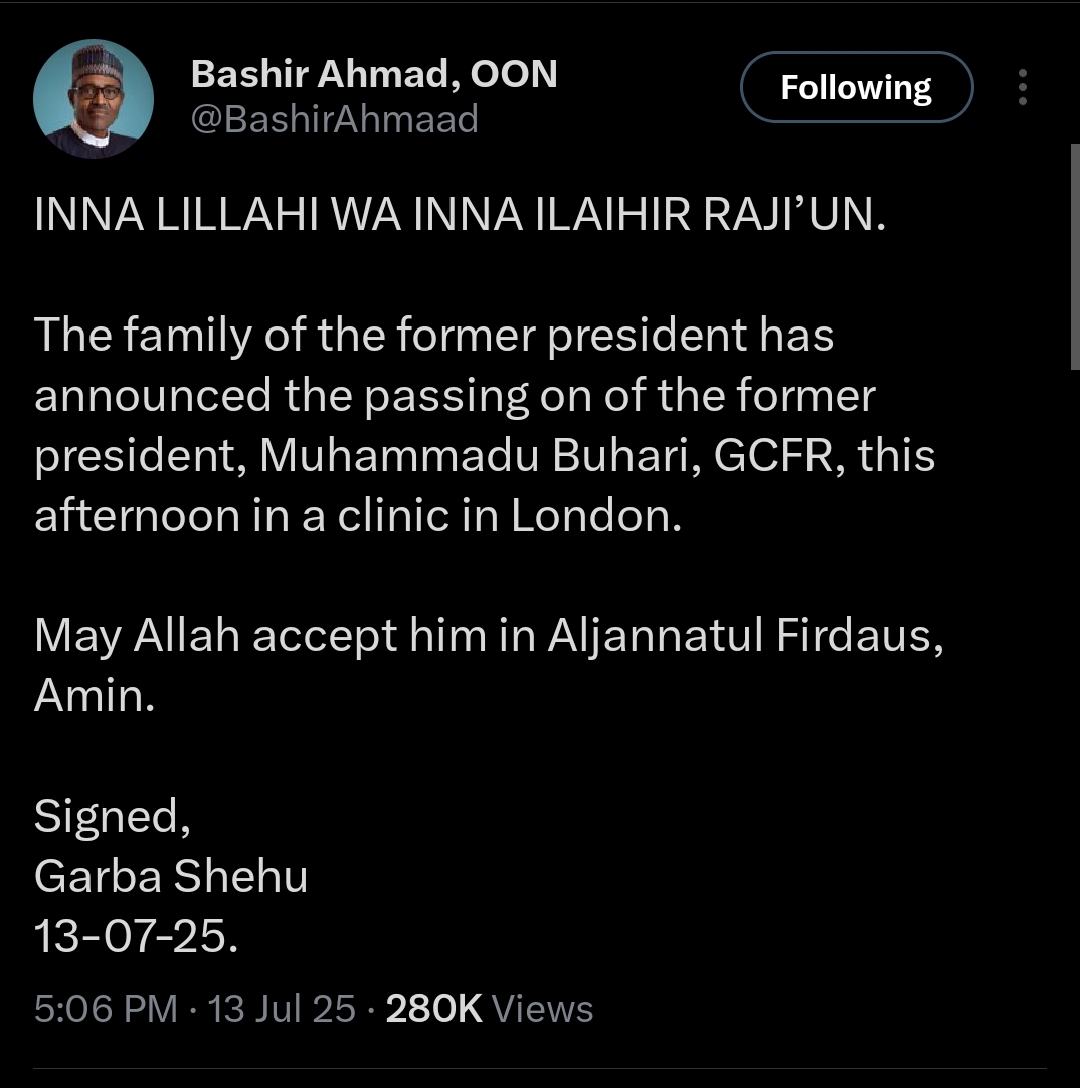The width and height of the screenshot is (1080, 1088).
Task: Click the word Amin in the tweet
Action: point(93,696)
